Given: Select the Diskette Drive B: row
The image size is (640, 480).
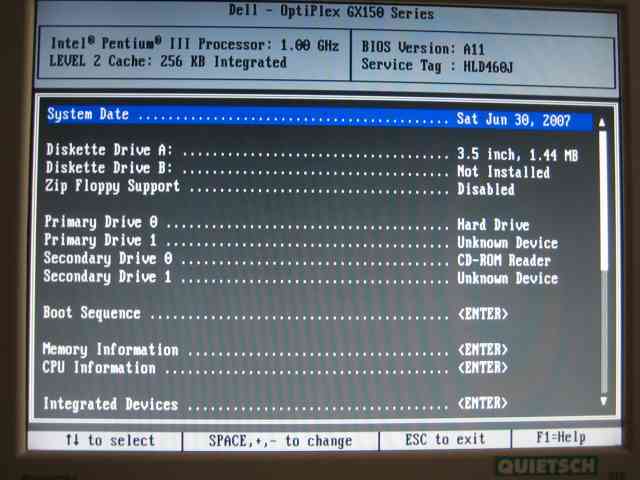Looking at the screenshot, I should 298,170.
